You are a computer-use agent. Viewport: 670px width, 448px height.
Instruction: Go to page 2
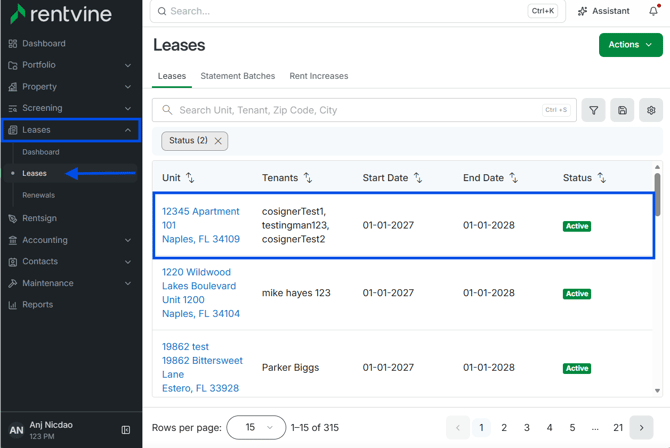point(504,427)
